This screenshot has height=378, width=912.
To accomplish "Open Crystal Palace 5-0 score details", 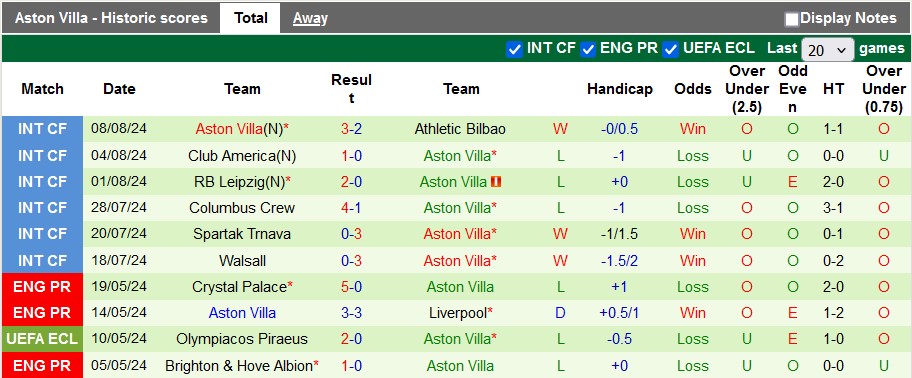I will point(351,287).
